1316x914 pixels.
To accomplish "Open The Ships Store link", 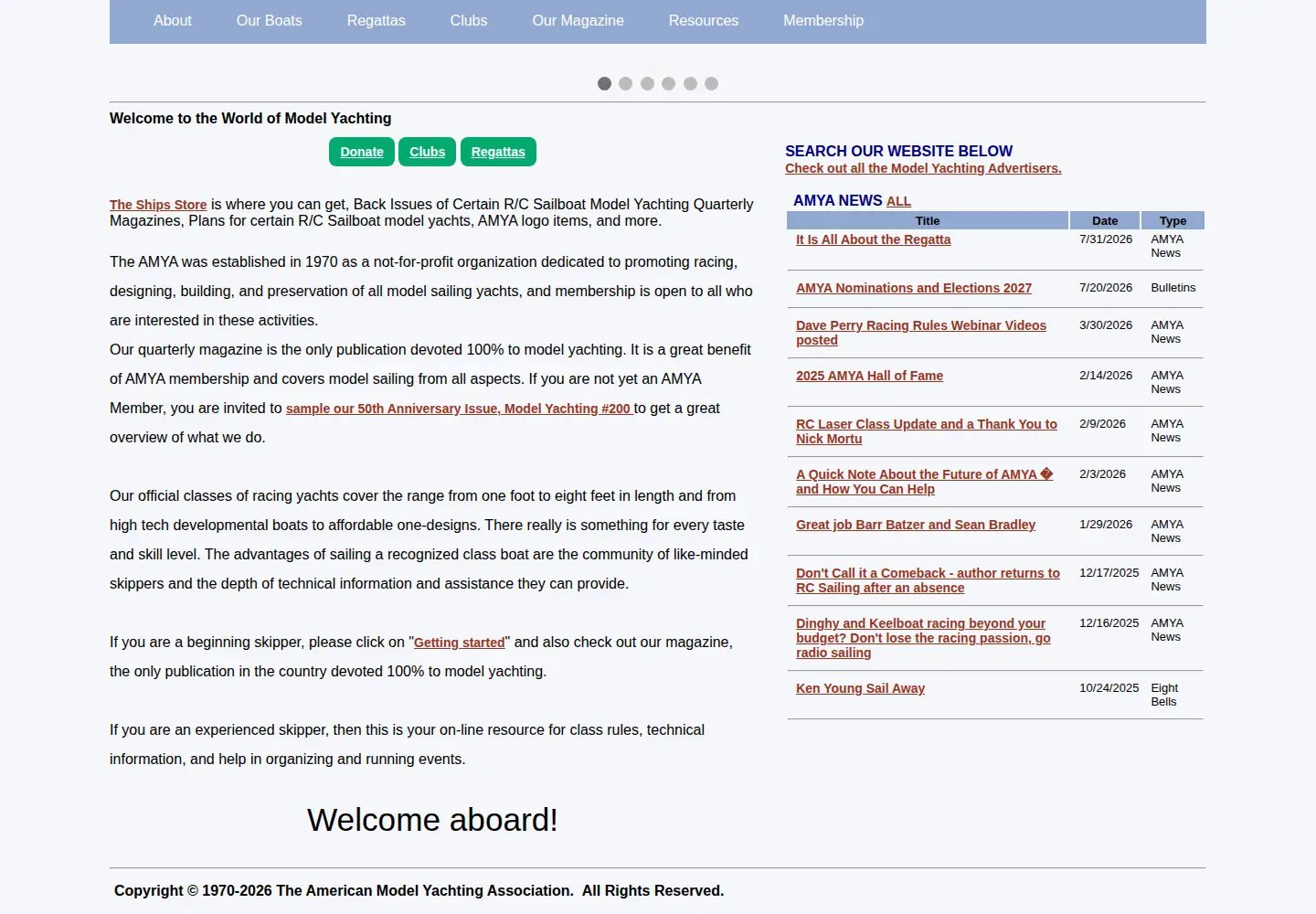I will [x=158, y=205].
